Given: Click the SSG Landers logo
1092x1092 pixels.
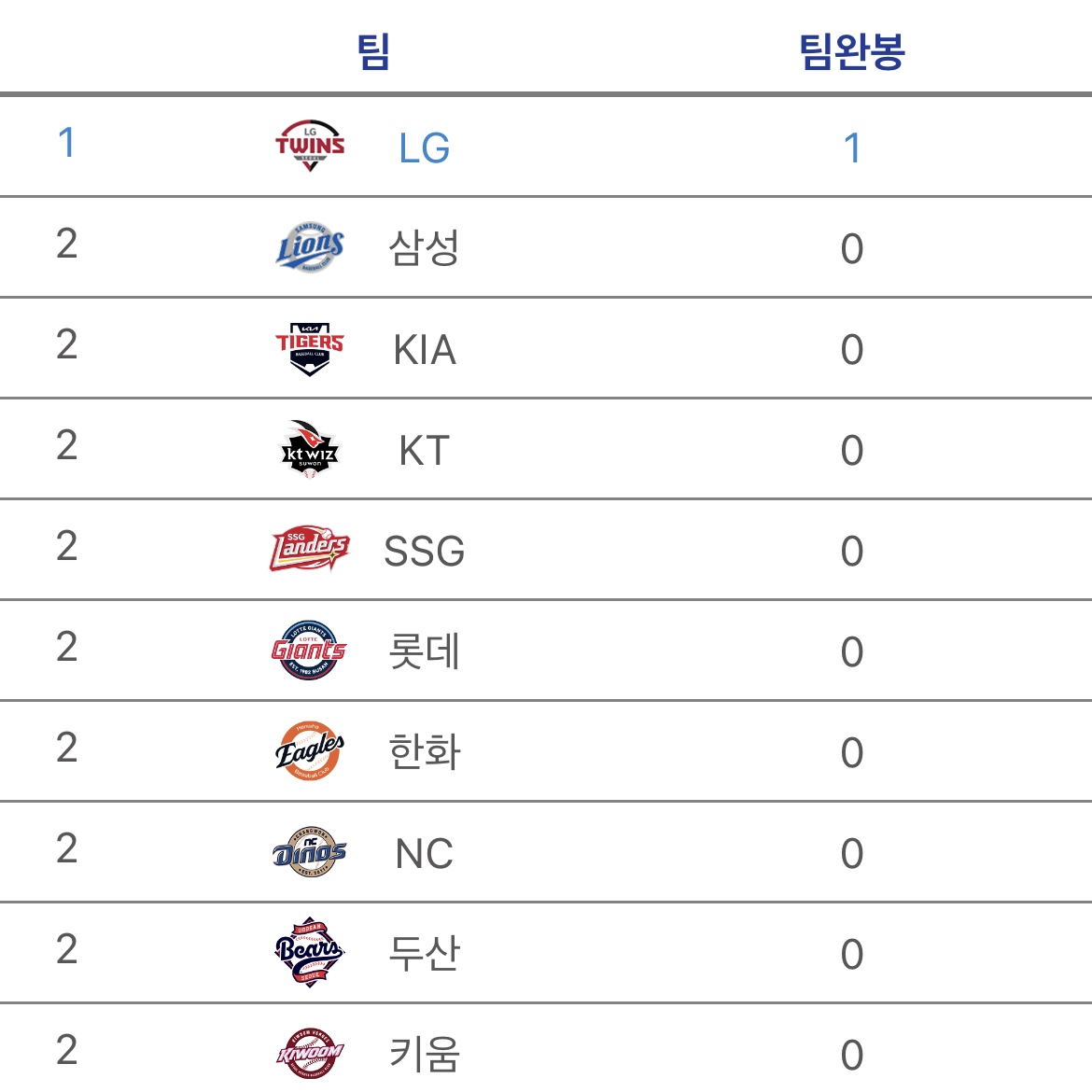Looking at the screenshot, I should coord(310,550).
